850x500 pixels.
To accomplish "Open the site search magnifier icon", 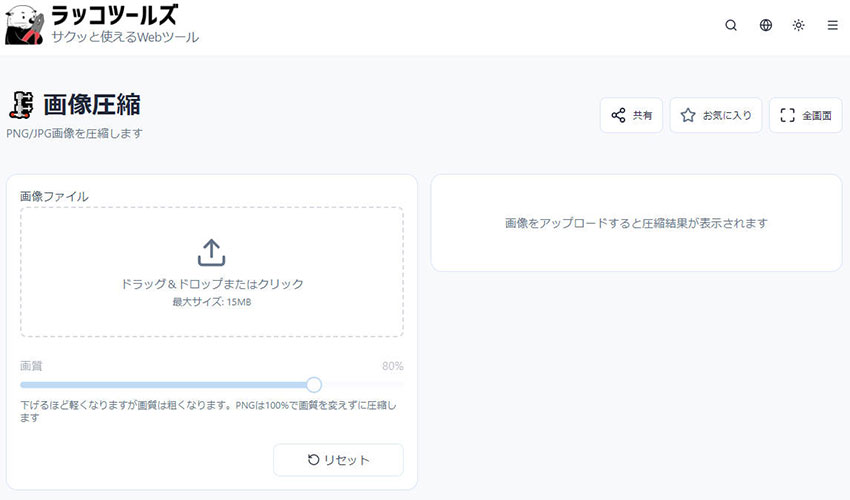I will (731, 25).
